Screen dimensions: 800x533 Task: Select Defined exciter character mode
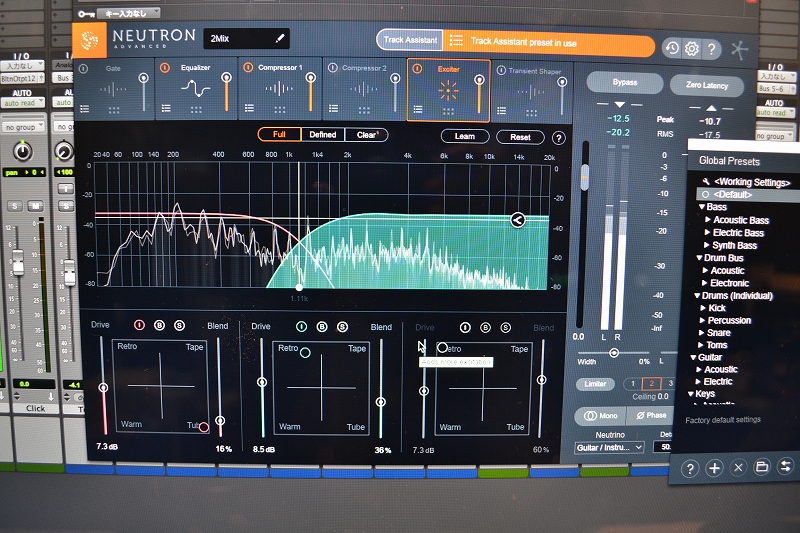(x=322, y=135)
